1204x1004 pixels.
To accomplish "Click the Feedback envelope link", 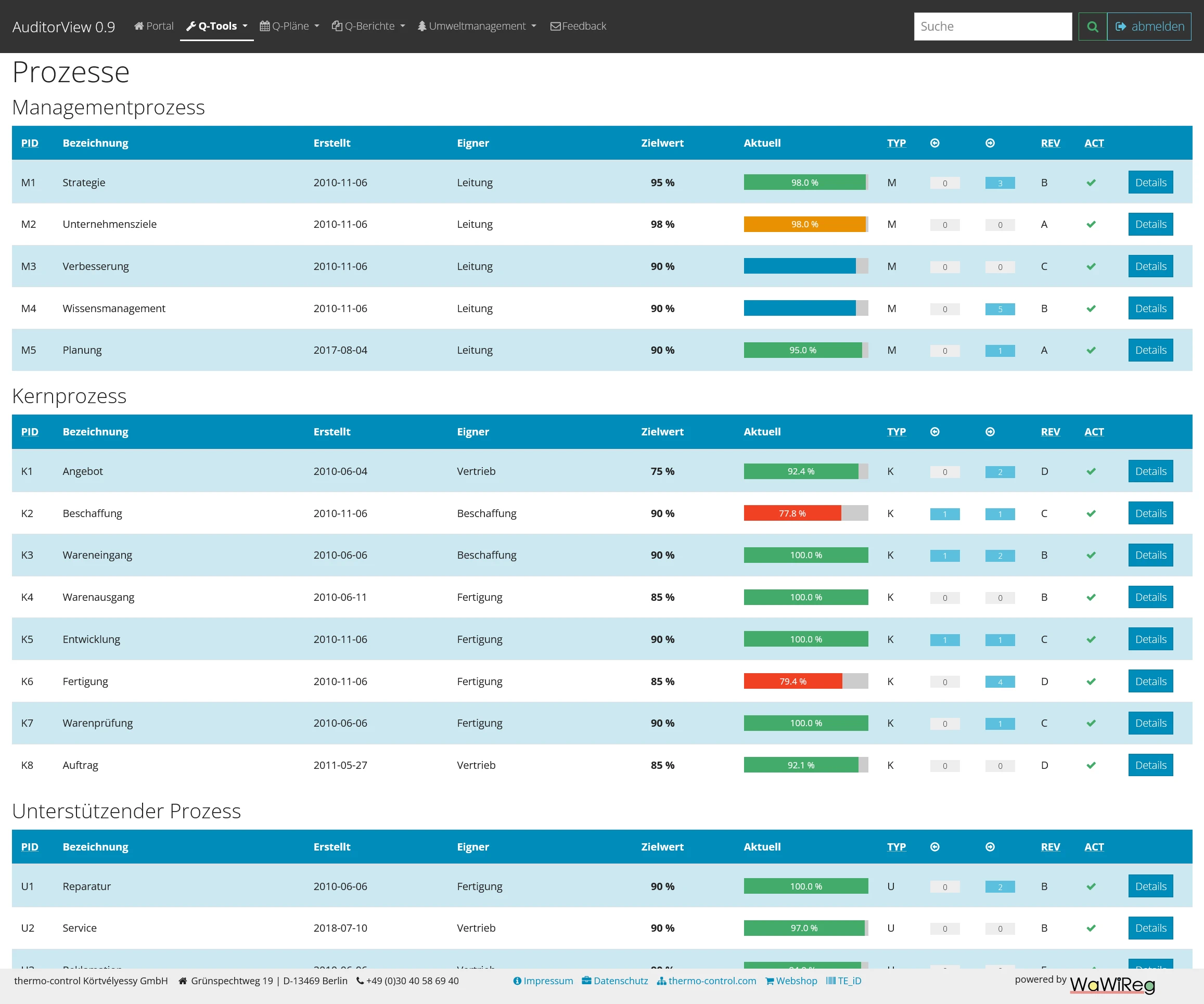I will click(578, 26).
